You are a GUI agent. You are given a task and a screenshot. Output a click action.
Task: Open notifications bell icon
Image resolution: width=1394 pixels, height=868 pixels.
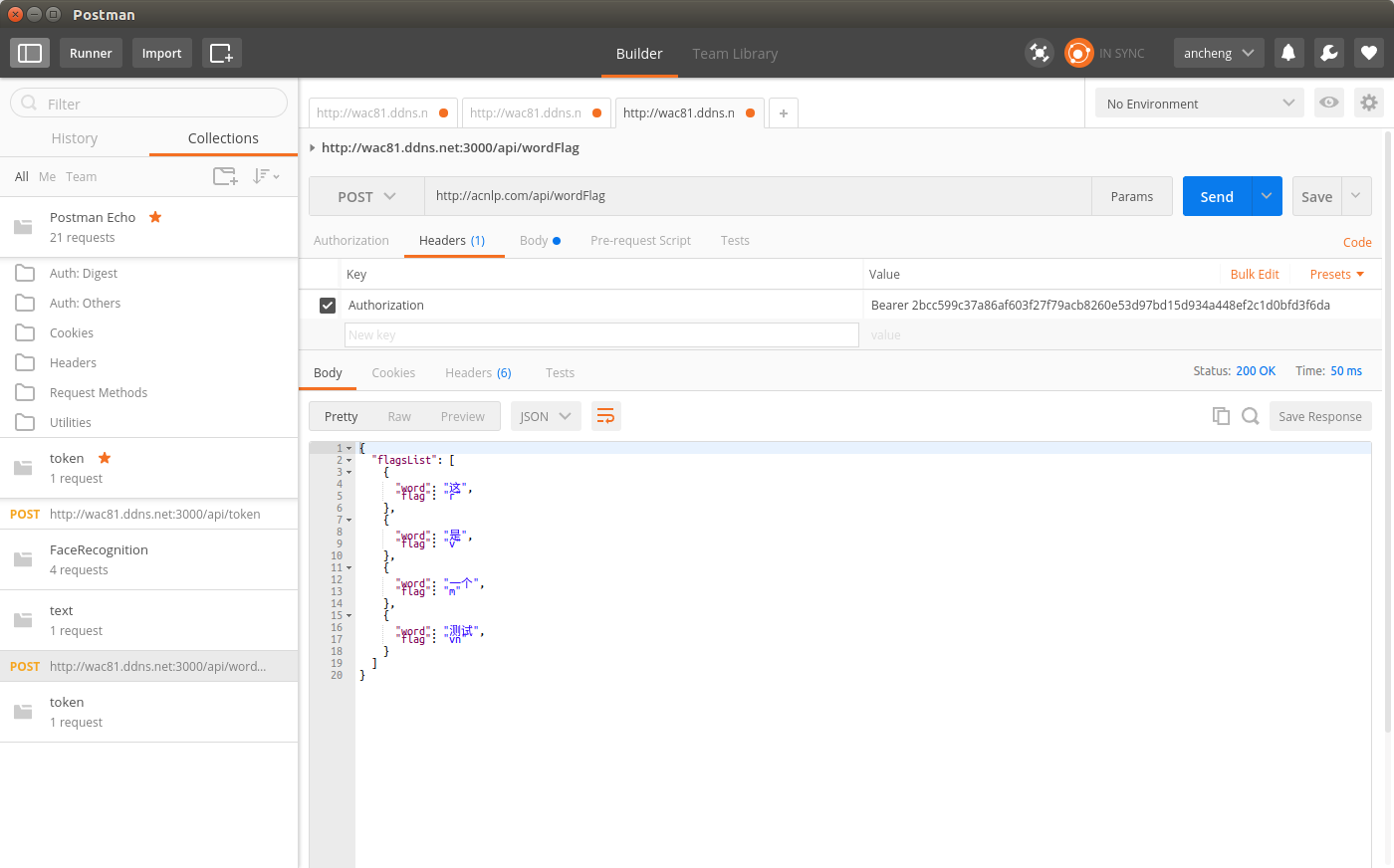click(1288, 53)
